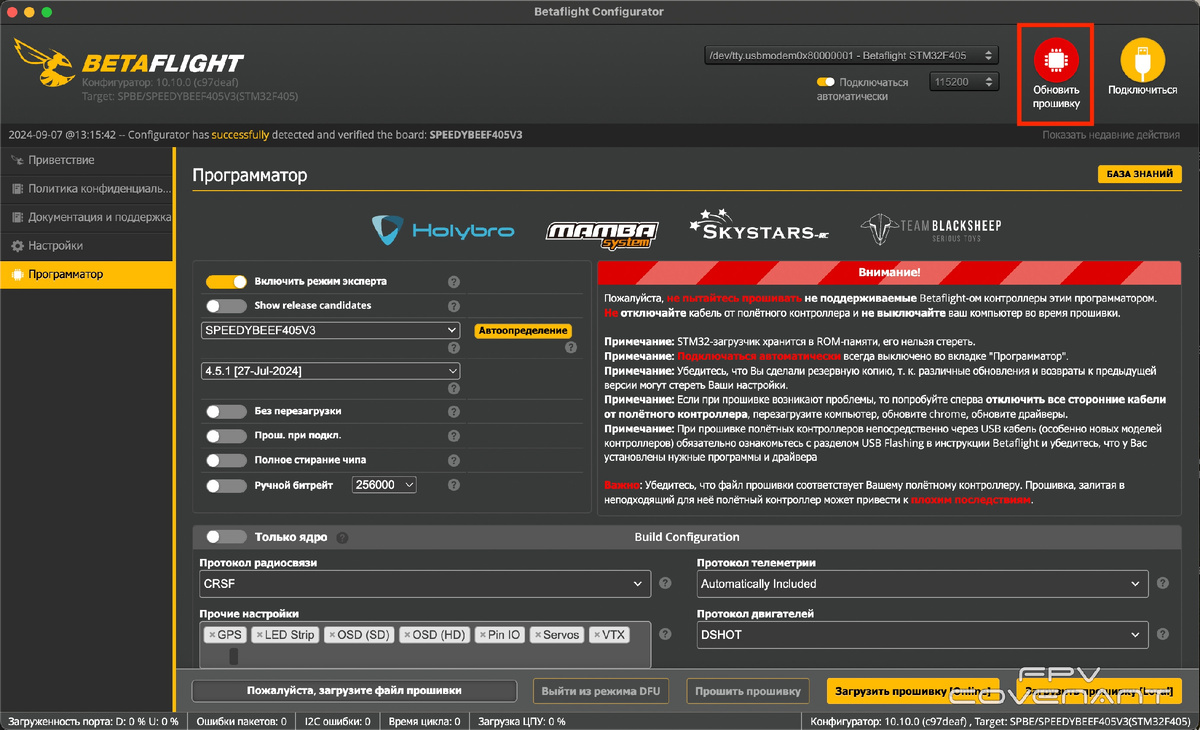The image size is (1200, 730).
Task: Click the Прошить прошивку button
Action: click(x=748, y=691)
